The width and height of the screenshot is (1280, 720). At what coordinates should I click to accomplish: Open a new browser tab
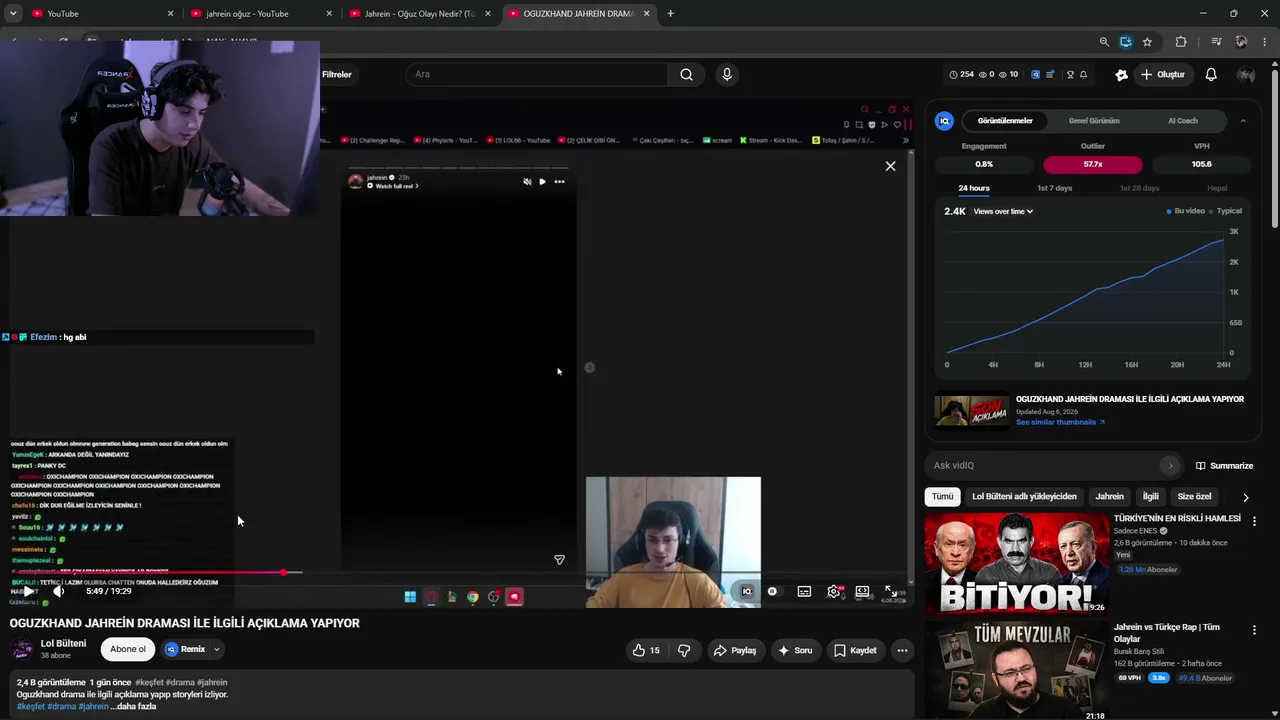670,14
